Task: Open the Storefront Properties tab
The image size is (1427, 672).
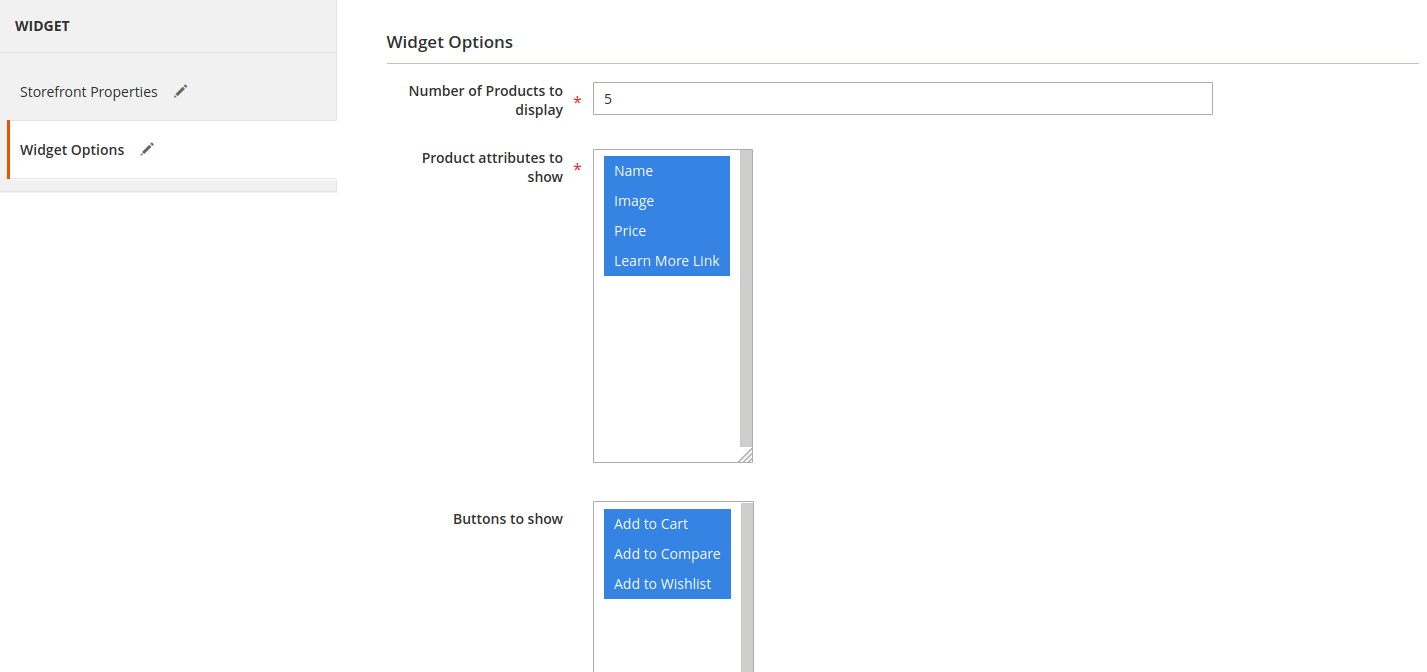Action: click(x=89, y=92)
